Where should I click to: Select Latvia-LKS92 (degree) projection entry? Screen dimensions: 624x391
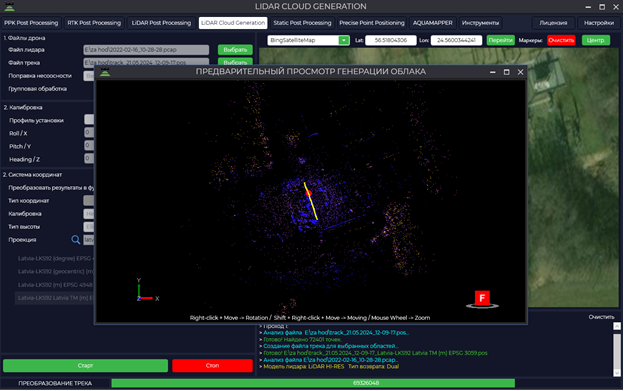(56, 259)
